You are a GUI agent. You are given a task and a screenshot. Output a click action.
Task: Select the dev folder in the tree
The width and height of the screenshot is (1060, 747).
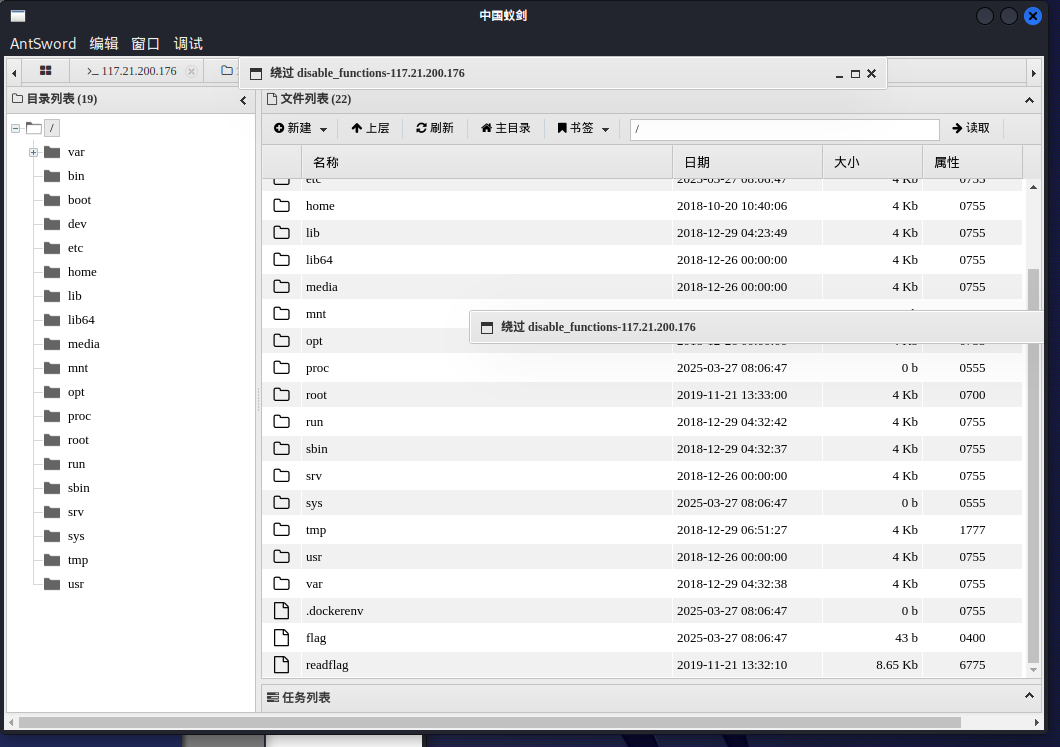(77, 224)
